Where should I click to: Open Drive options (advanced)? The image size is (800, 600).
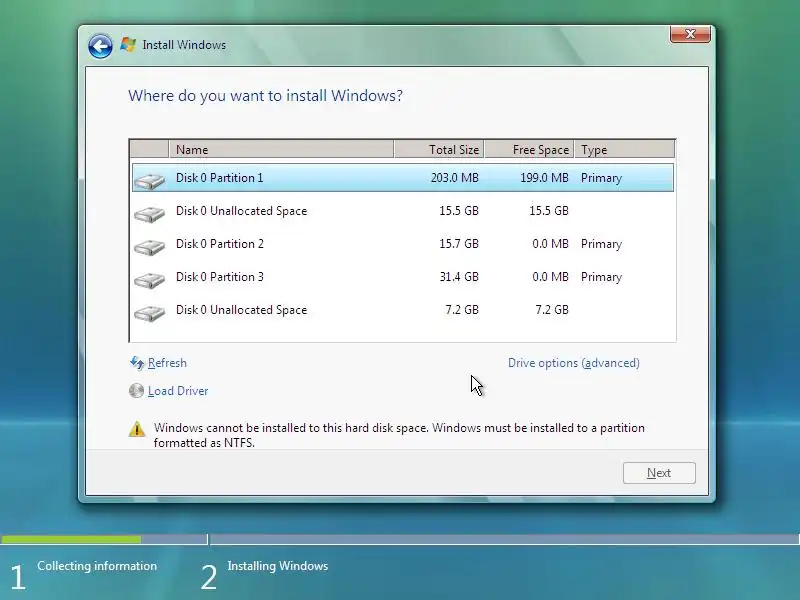tap(573, 363)
